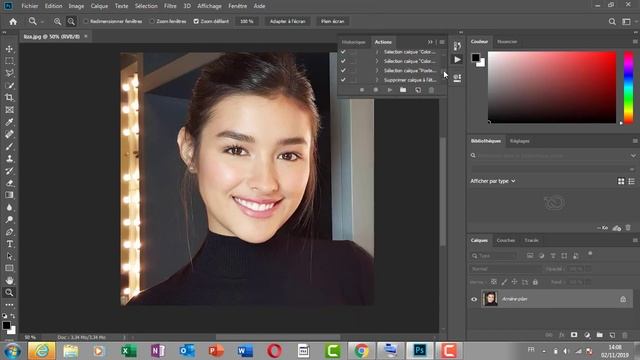Delete layer using the Layers trash icon
This screenshot has height=360, width=640.
tap(624, 335)
